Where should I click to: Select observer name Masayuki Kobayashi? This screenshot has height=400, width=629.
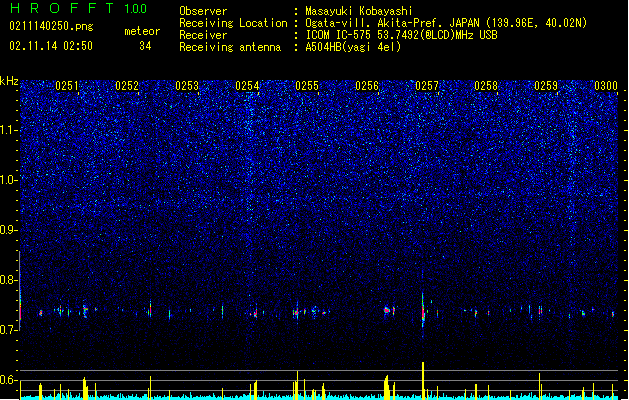click(359, 11)
